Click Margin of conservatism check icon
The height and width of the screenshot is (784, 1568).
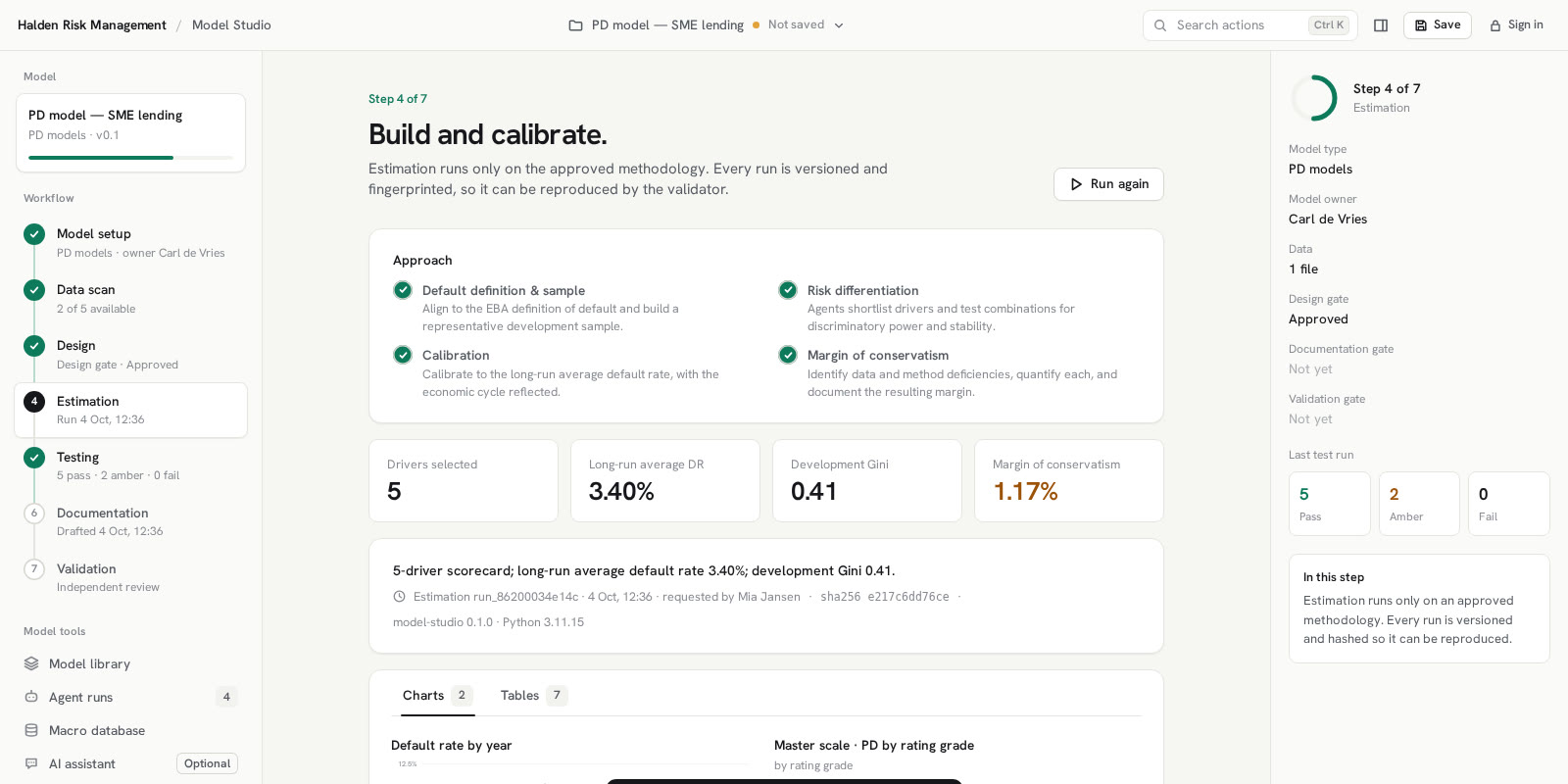tap(788, 355)
